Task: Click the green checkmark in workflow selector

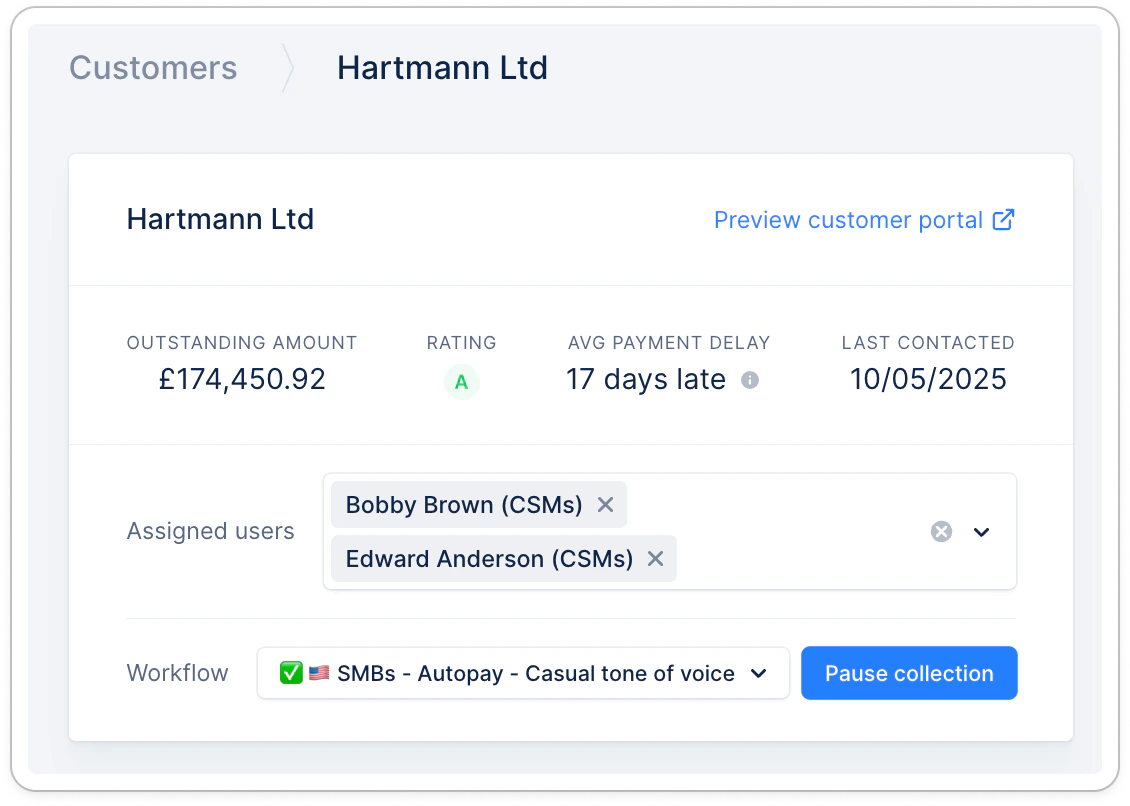Action: coord(291,673)
